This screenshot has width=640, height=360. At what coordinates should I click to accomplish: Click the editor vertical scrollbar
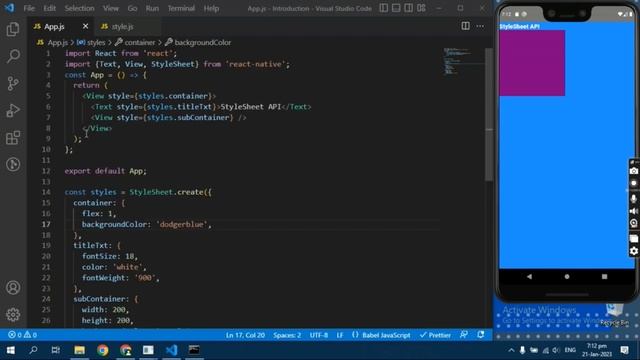(489, 114)
